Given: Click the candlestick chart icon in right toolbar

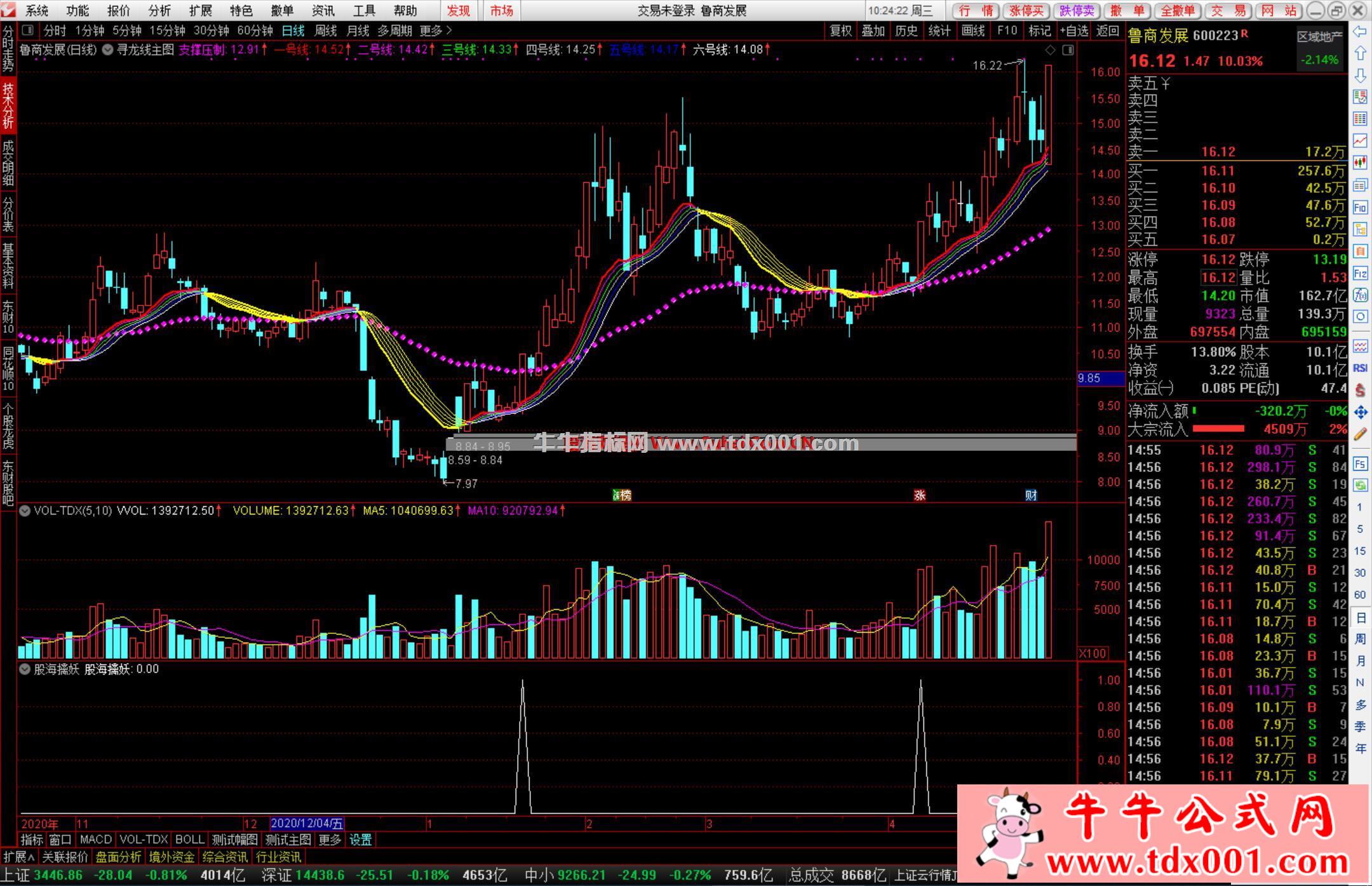Looking at the screenshot, I should (1360, 163).
